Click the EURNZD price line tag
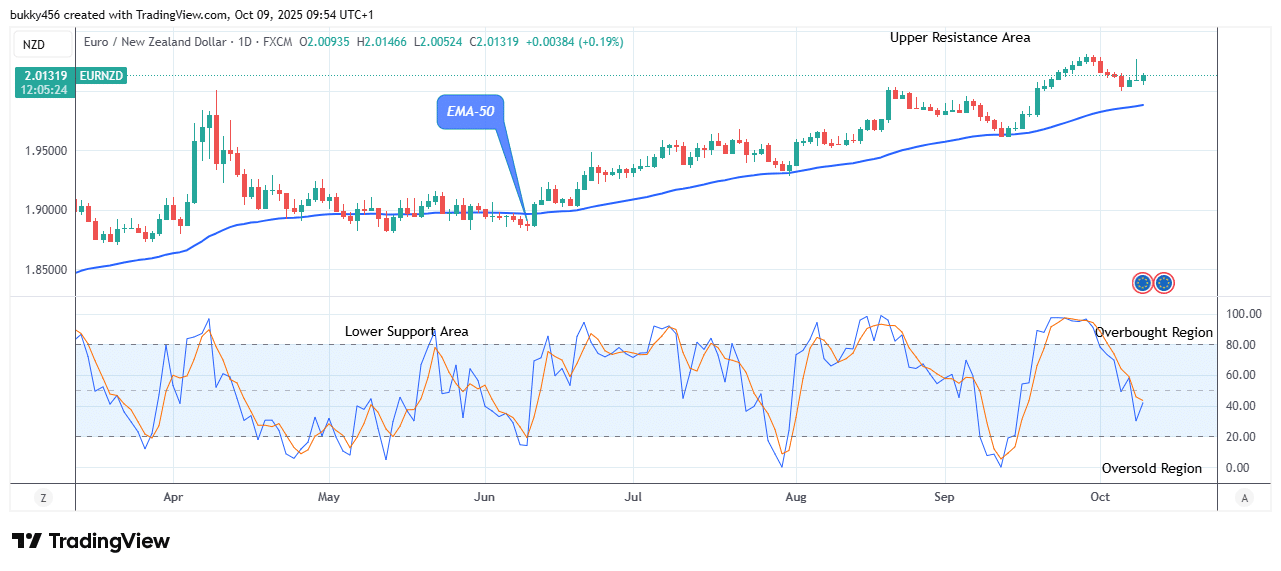This screenshot has height=571, width=1281. tap(100, 75)
